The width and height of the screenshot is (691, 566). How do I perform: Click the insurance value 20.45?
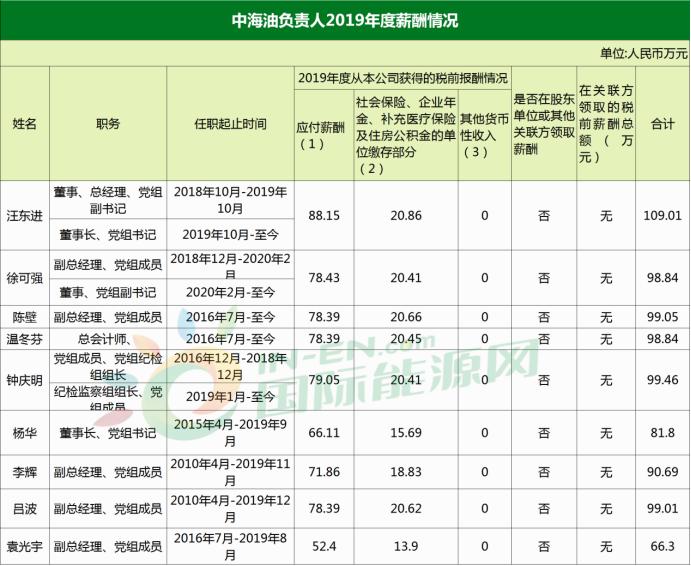click(x=406, y=339)
